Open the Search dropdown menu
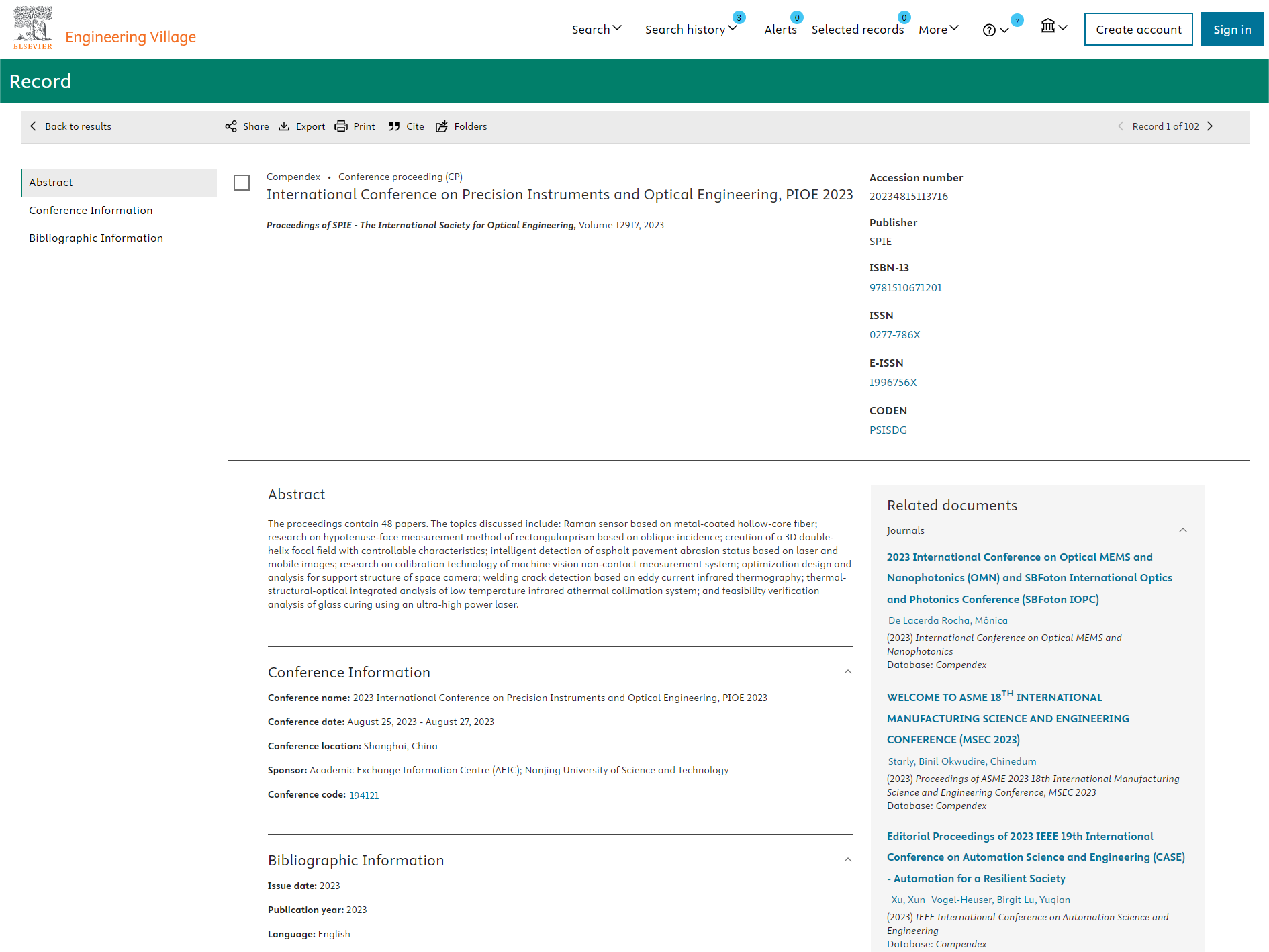The image size is (1269, 952). coord(596,29)
